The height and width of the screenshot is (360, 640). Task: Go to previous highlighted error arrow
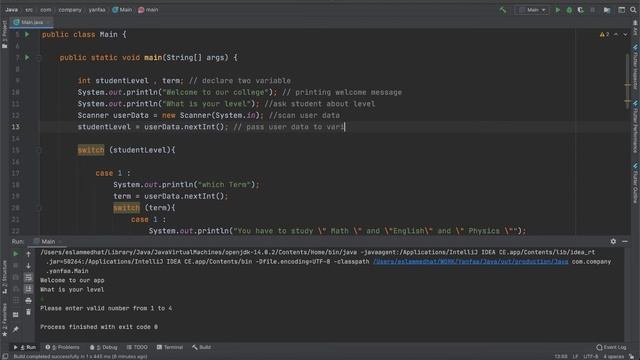pyautogui.click(x=616, y=34)
